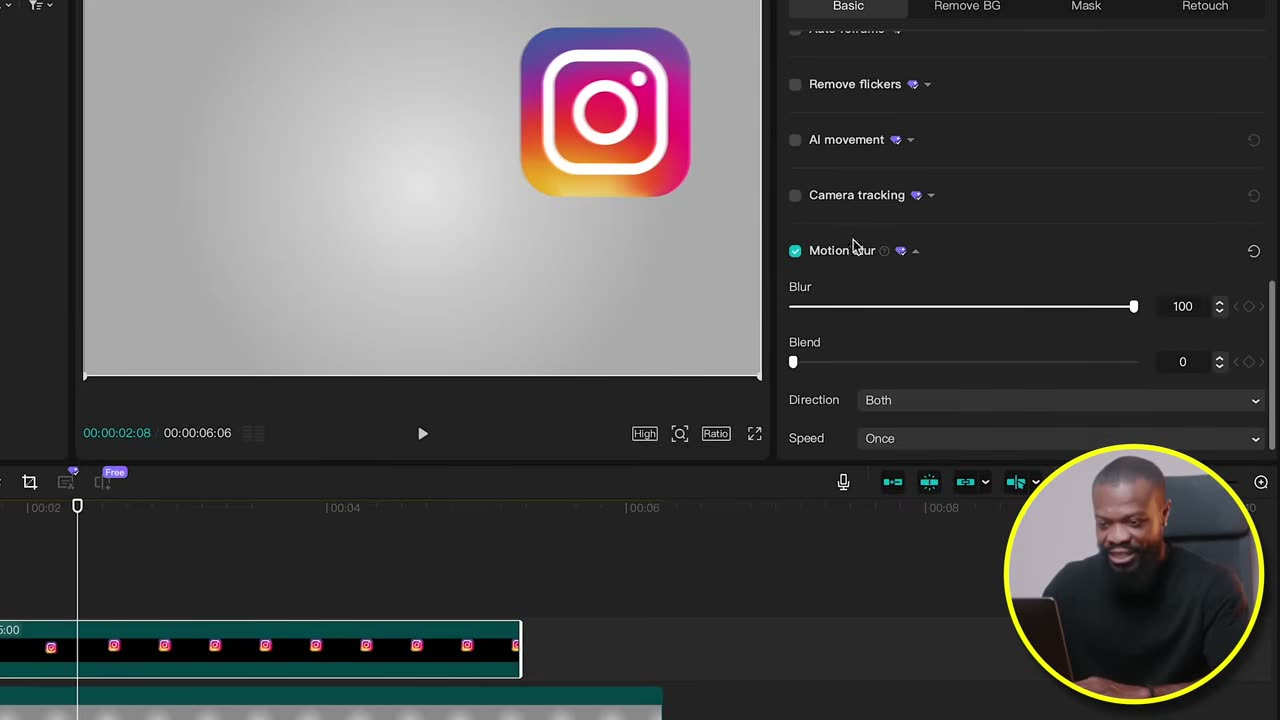Click the properties panel vertical scrollbar

pyautogui.click(x=1273, y=365)
